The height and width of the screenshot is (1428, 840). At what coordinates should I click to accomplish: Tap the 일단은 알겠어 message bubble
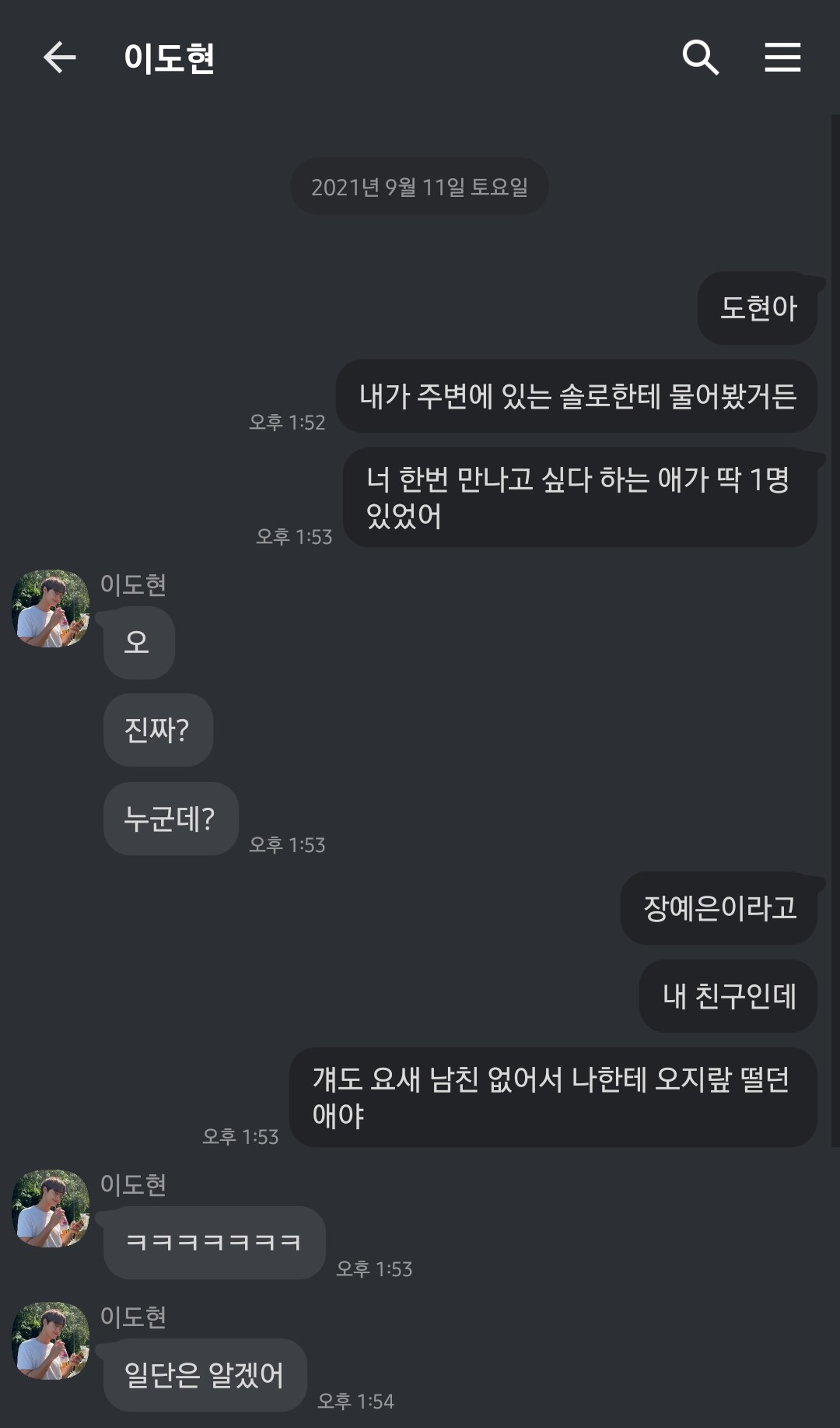(x=205, y=1375)
